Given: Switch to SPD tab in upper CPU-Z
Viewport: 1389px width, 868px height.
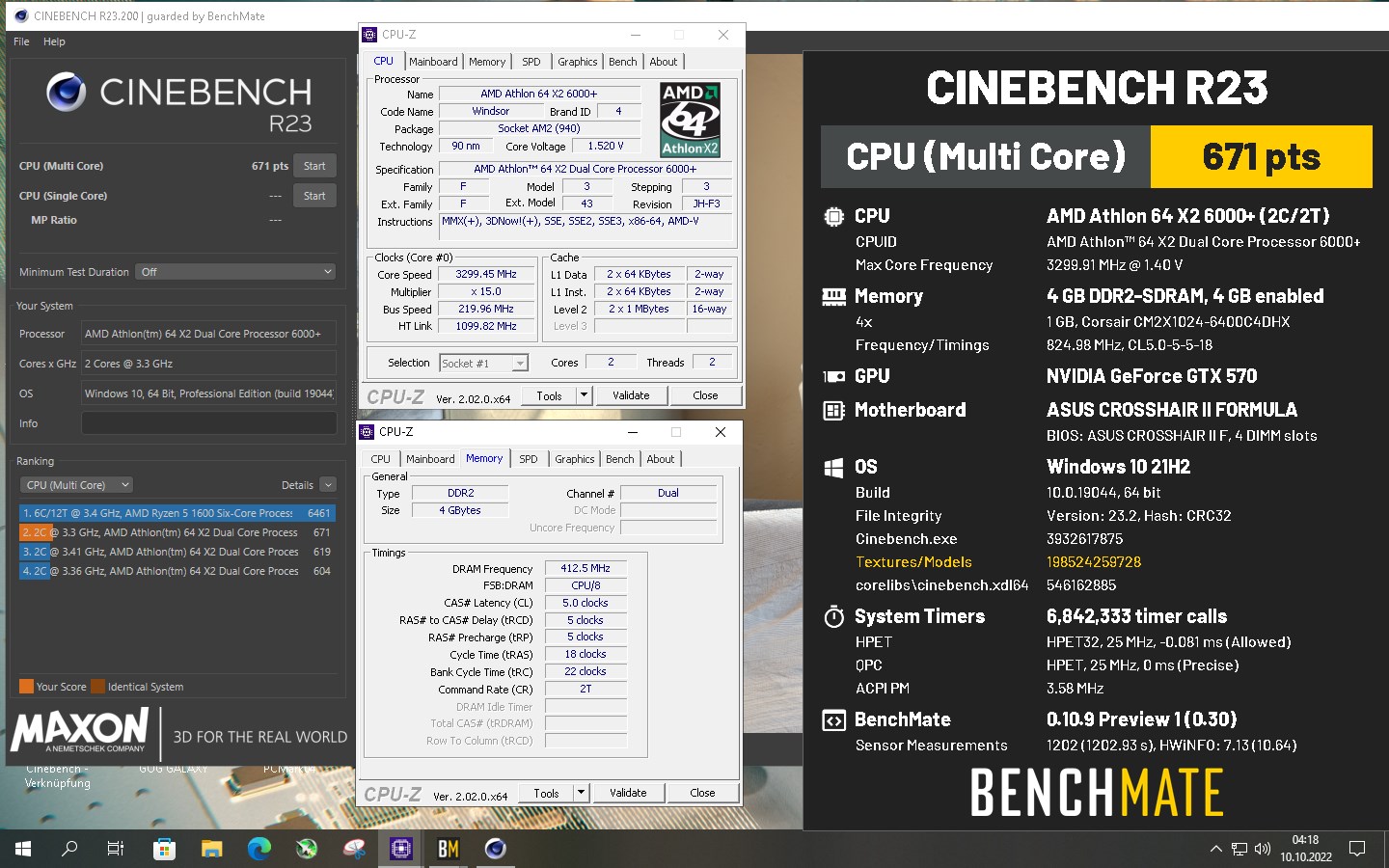Looking at the screenshot, I should click(531, 62).
